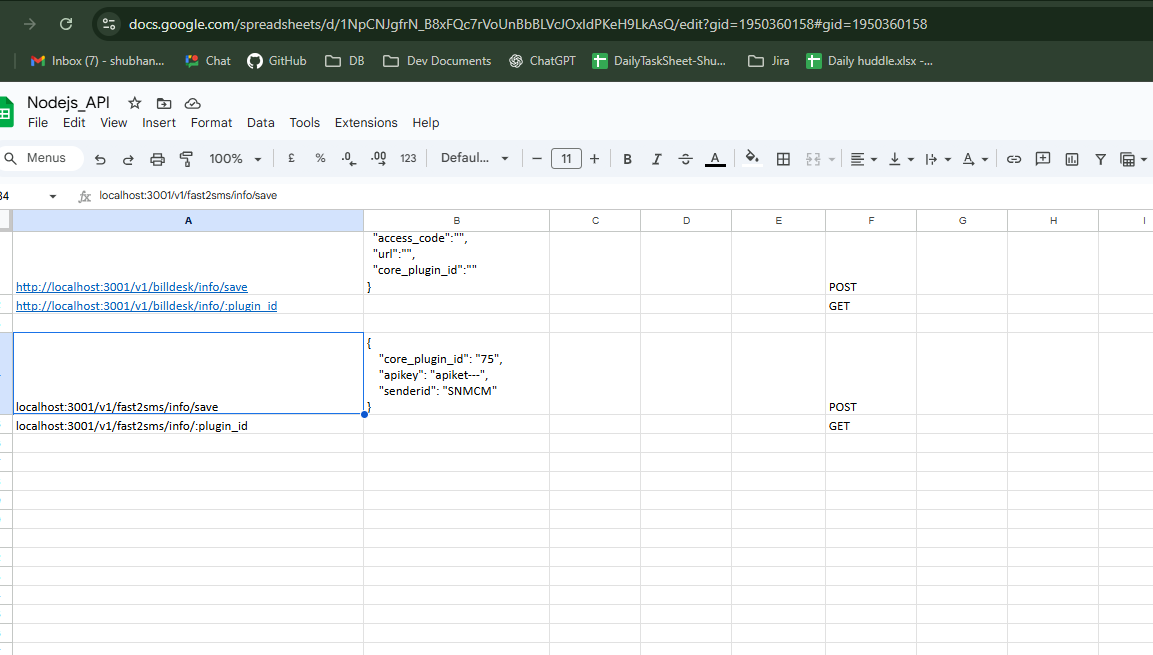
Task: Increase font size plus button
Action: (x=594, y=159)
